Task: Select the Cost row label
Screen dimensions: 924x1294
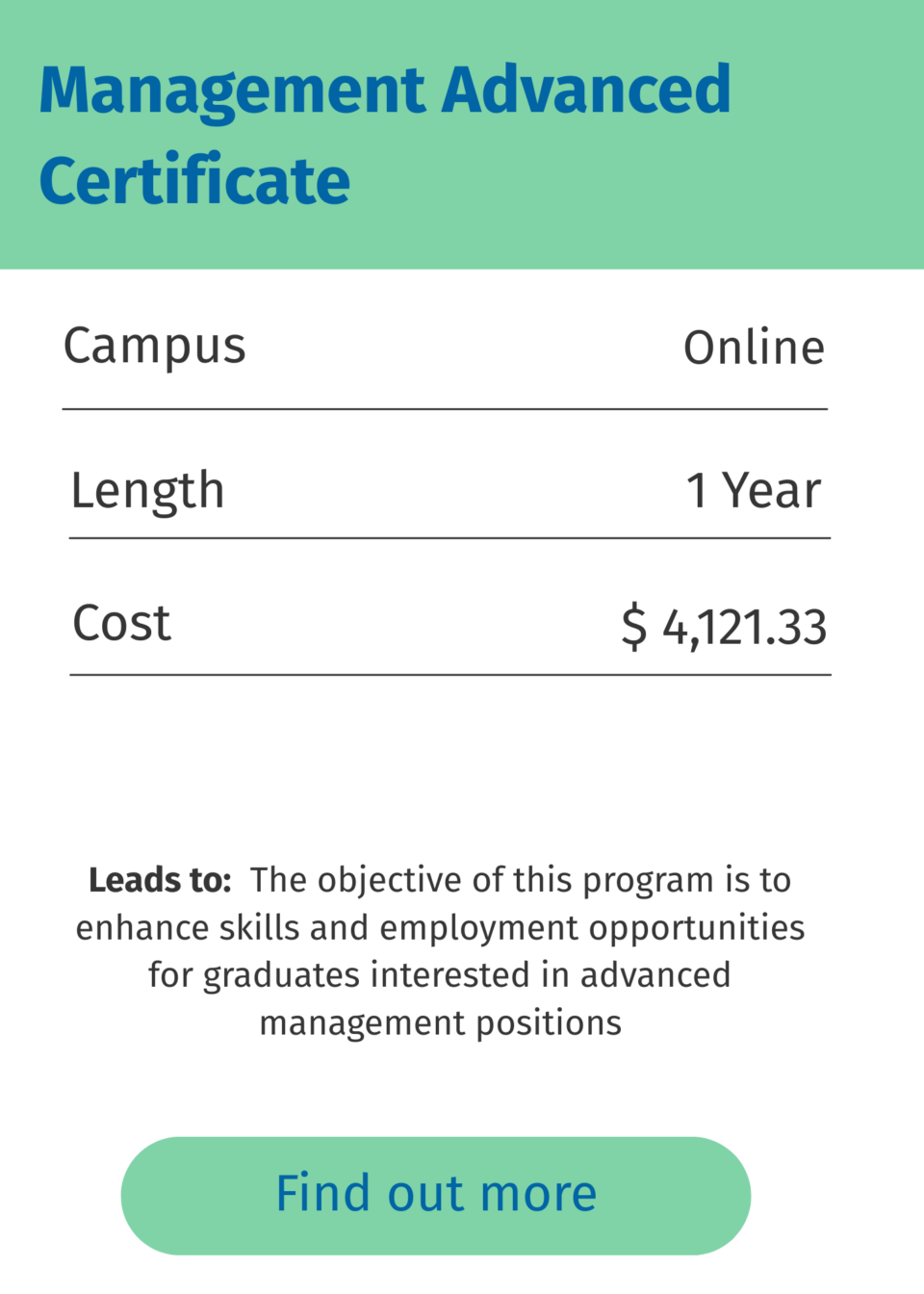Action: 122,623
